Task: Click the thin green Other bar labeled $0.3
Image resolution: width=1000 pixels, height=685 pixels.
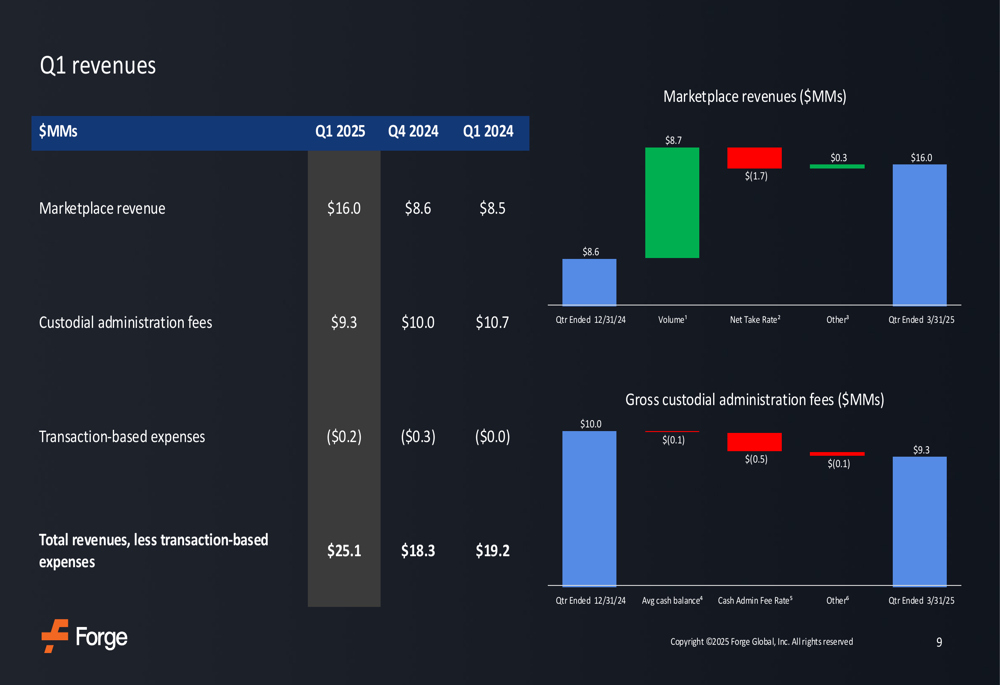Action: [x=837, y=166]
